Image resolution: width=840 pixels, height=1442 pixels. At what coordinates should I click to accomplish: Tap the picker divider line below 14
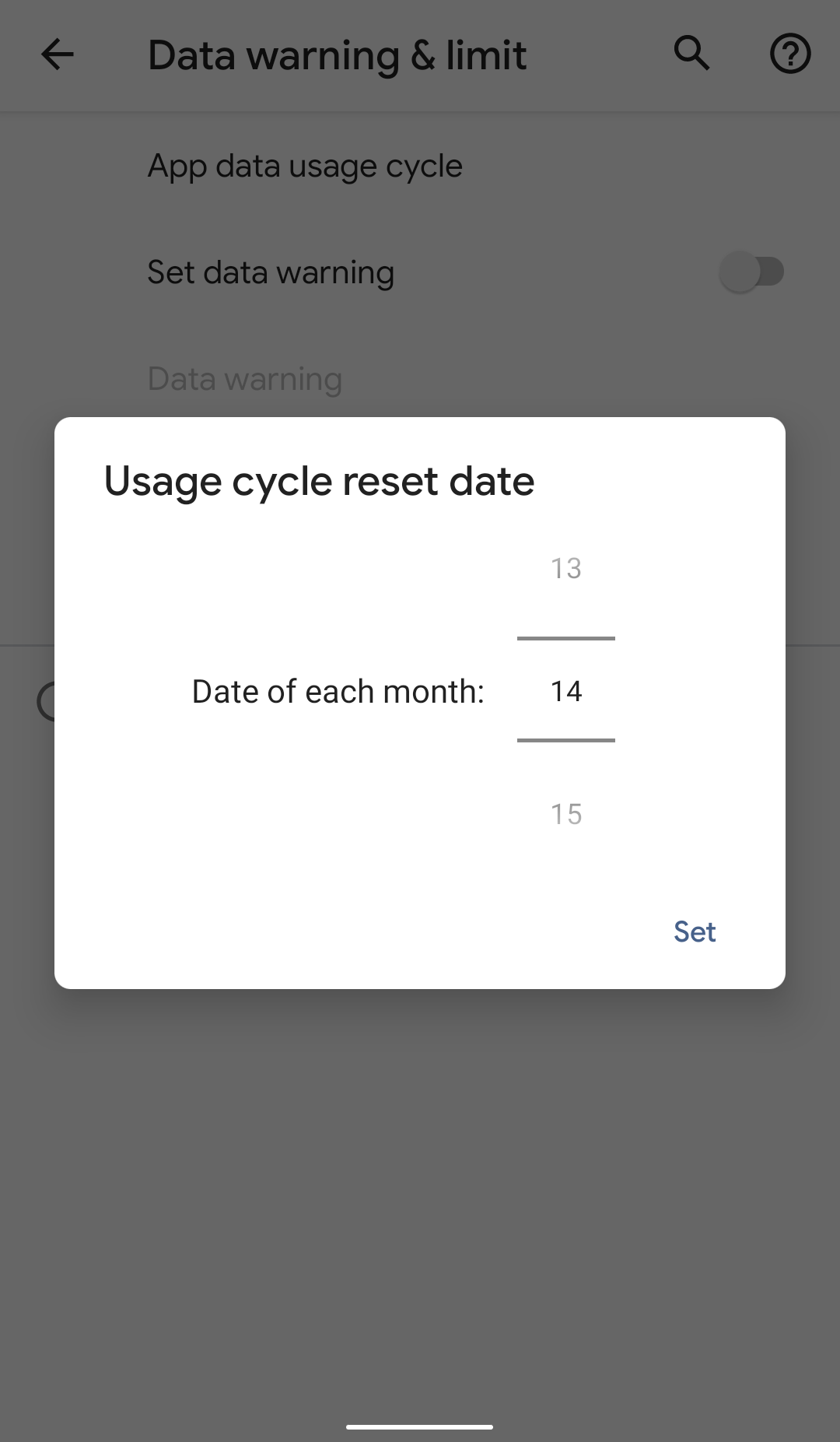[x=566, y=740]
